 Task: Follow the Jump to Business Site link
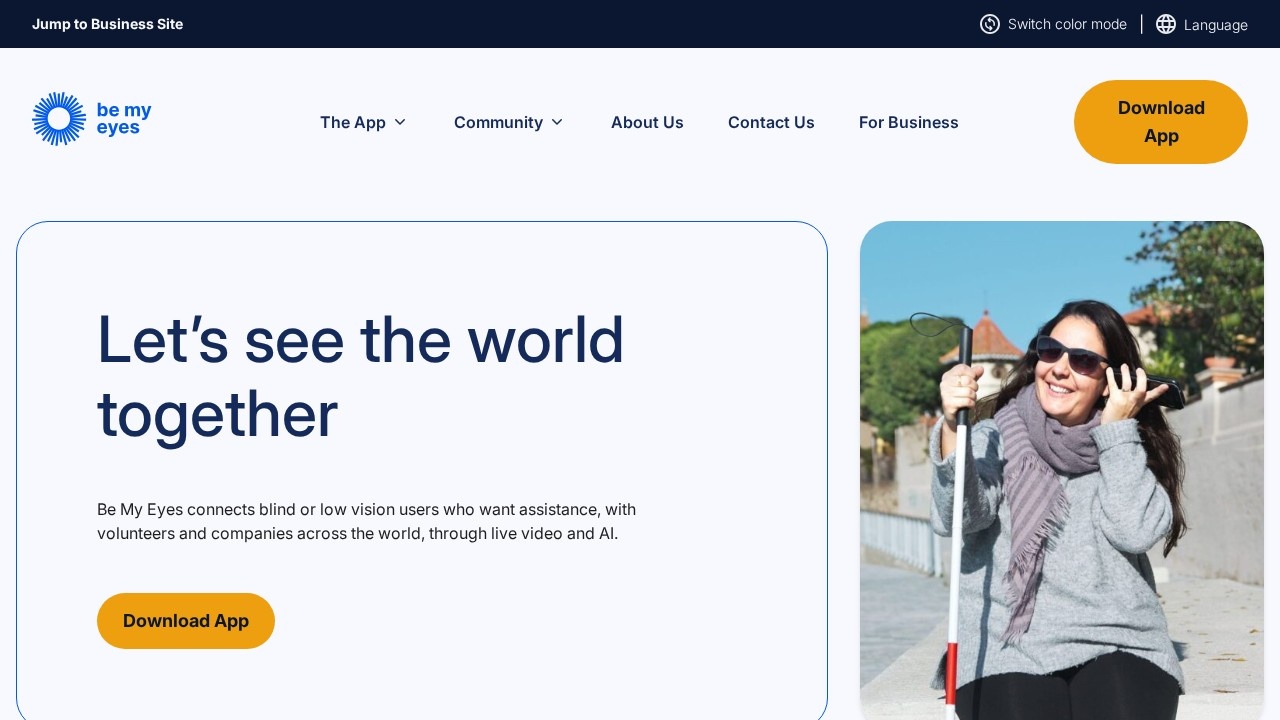pos(107,24)
